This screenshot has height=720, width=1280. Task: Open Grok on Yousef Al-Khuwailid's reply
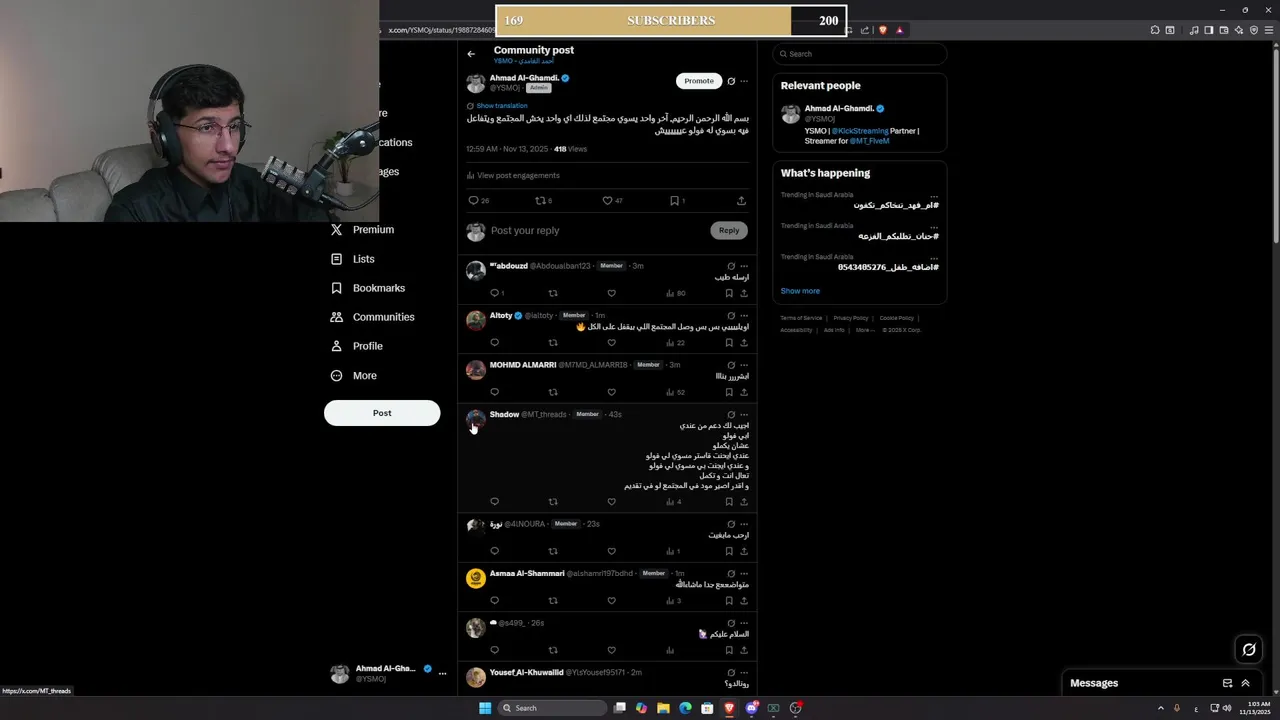pos(731,672)
